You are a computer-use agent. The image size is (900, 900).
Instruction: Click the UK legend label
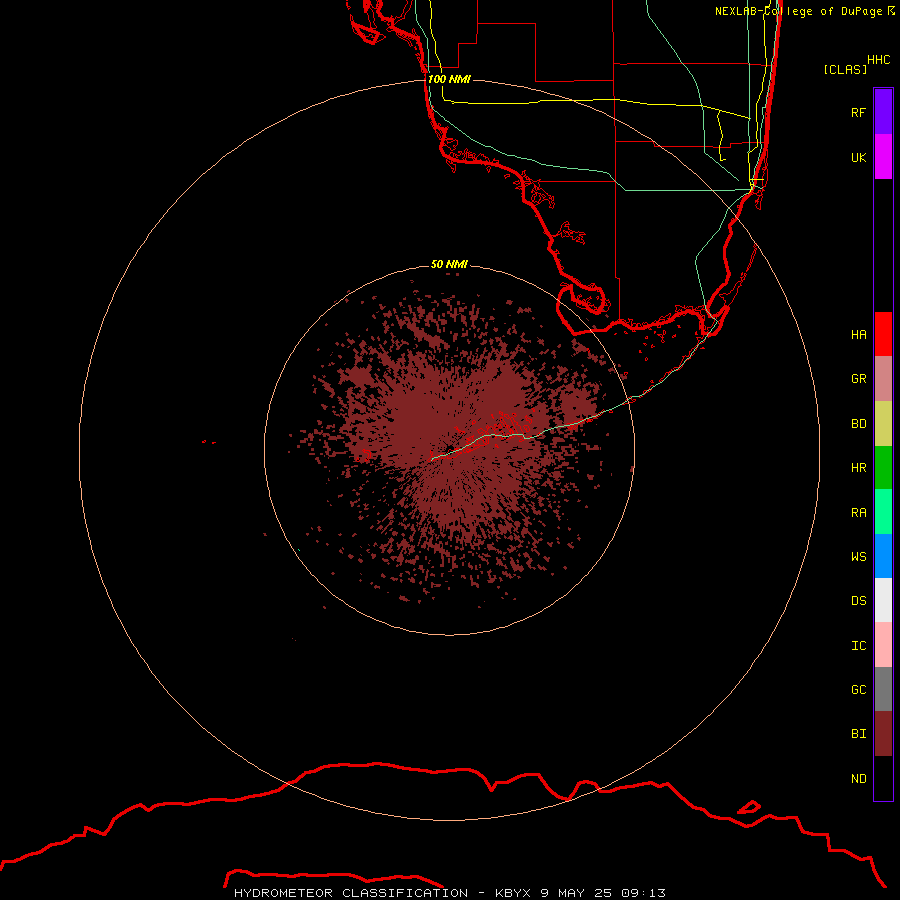(858, 157)
